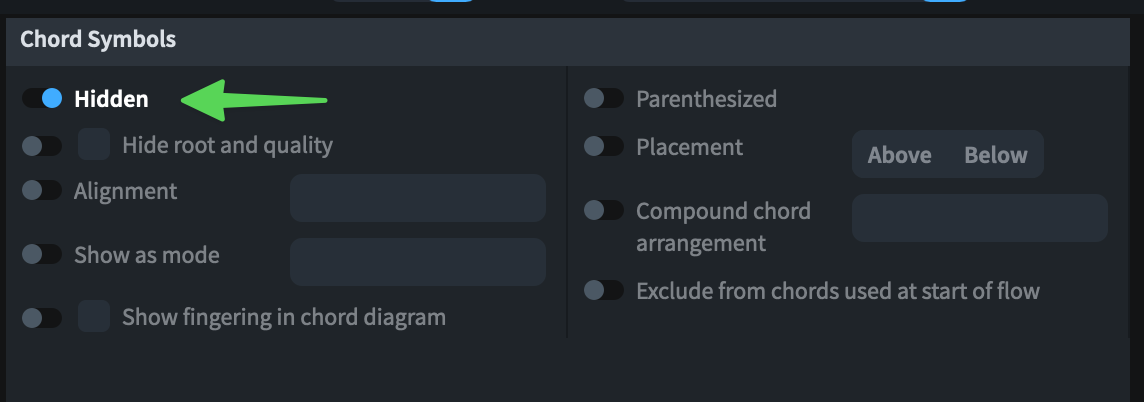
Task: Toggle Exclude from chords used at start of flow
Action: (x=604, y=290)
